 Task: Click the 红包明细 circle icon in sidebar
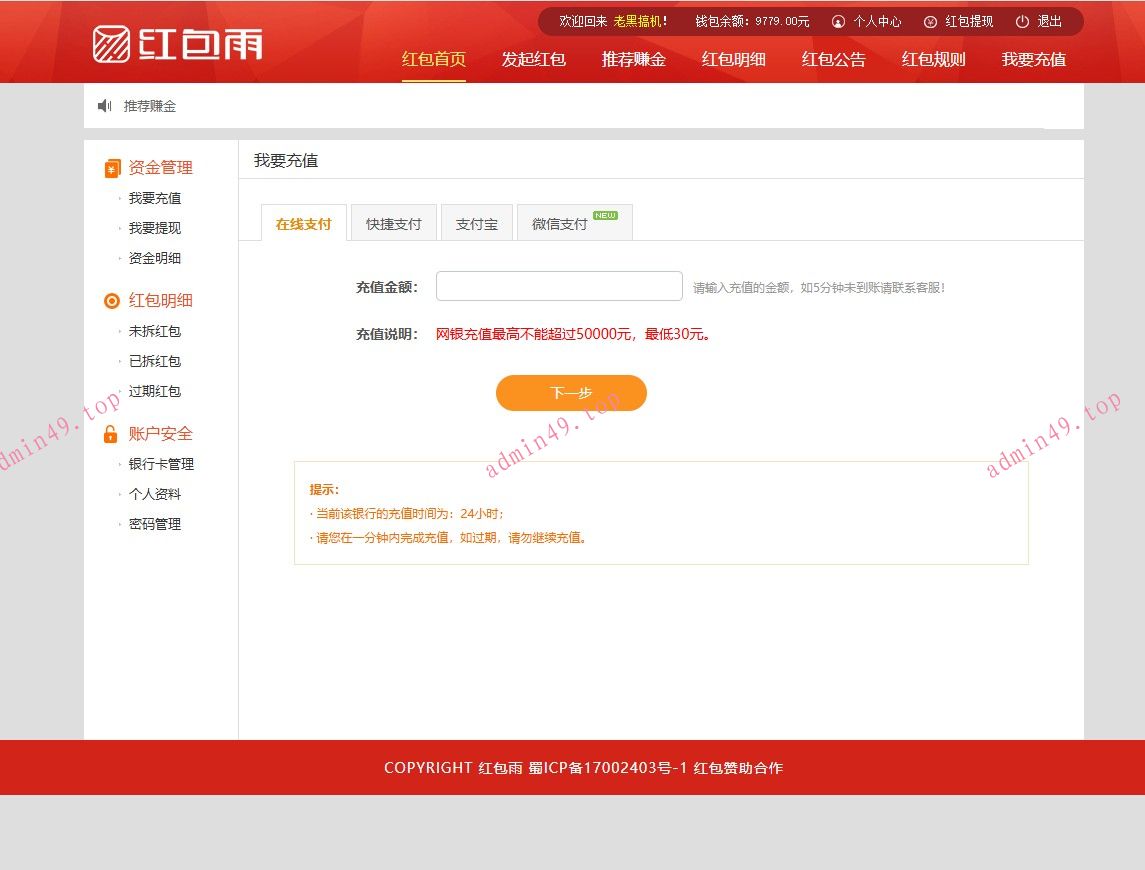click(x=110, y=300)
